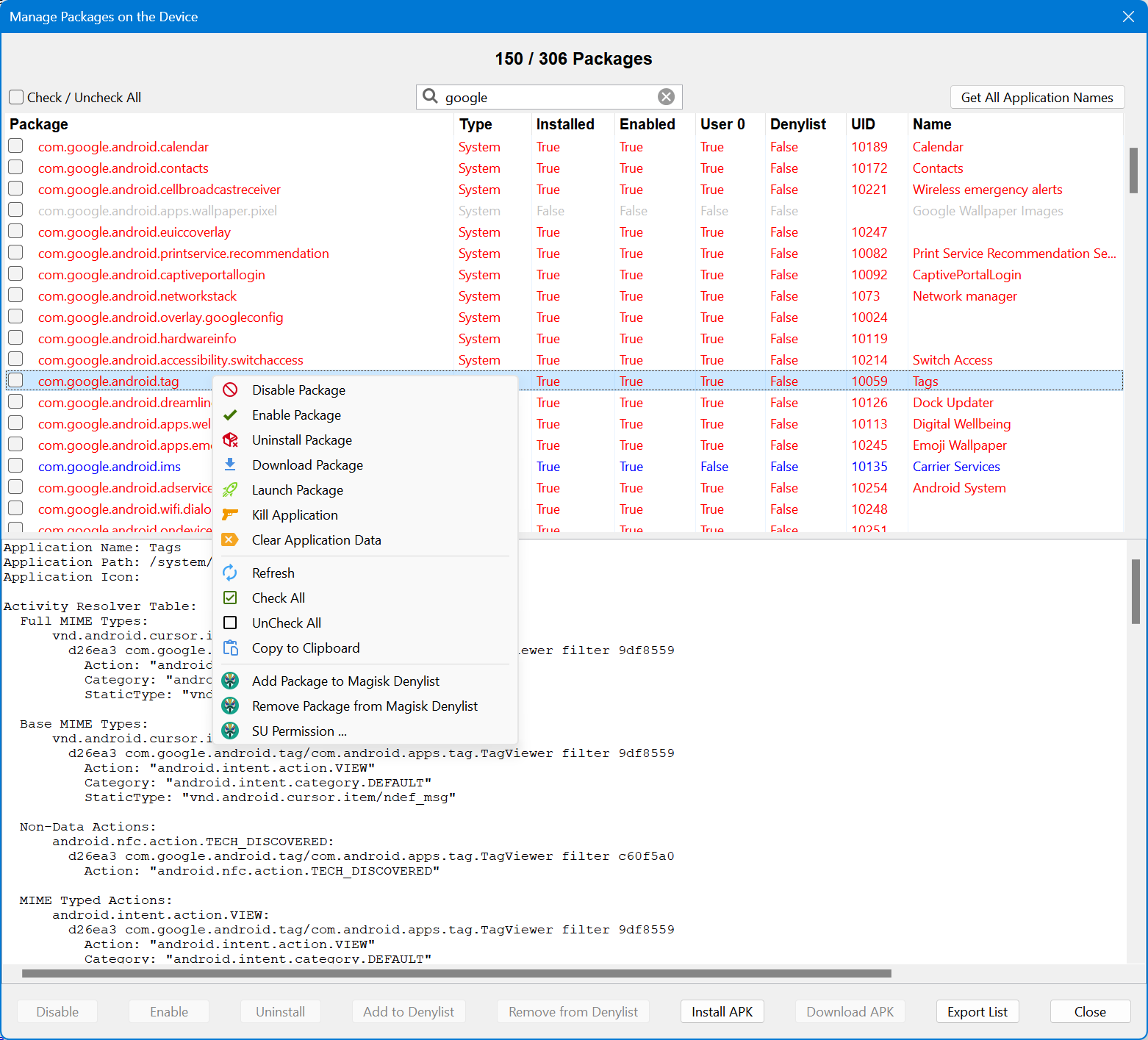Click the orange Clear Application Data icon
The width and height of the screenshot is (1148, 1040).
click(x=230, y=540)
